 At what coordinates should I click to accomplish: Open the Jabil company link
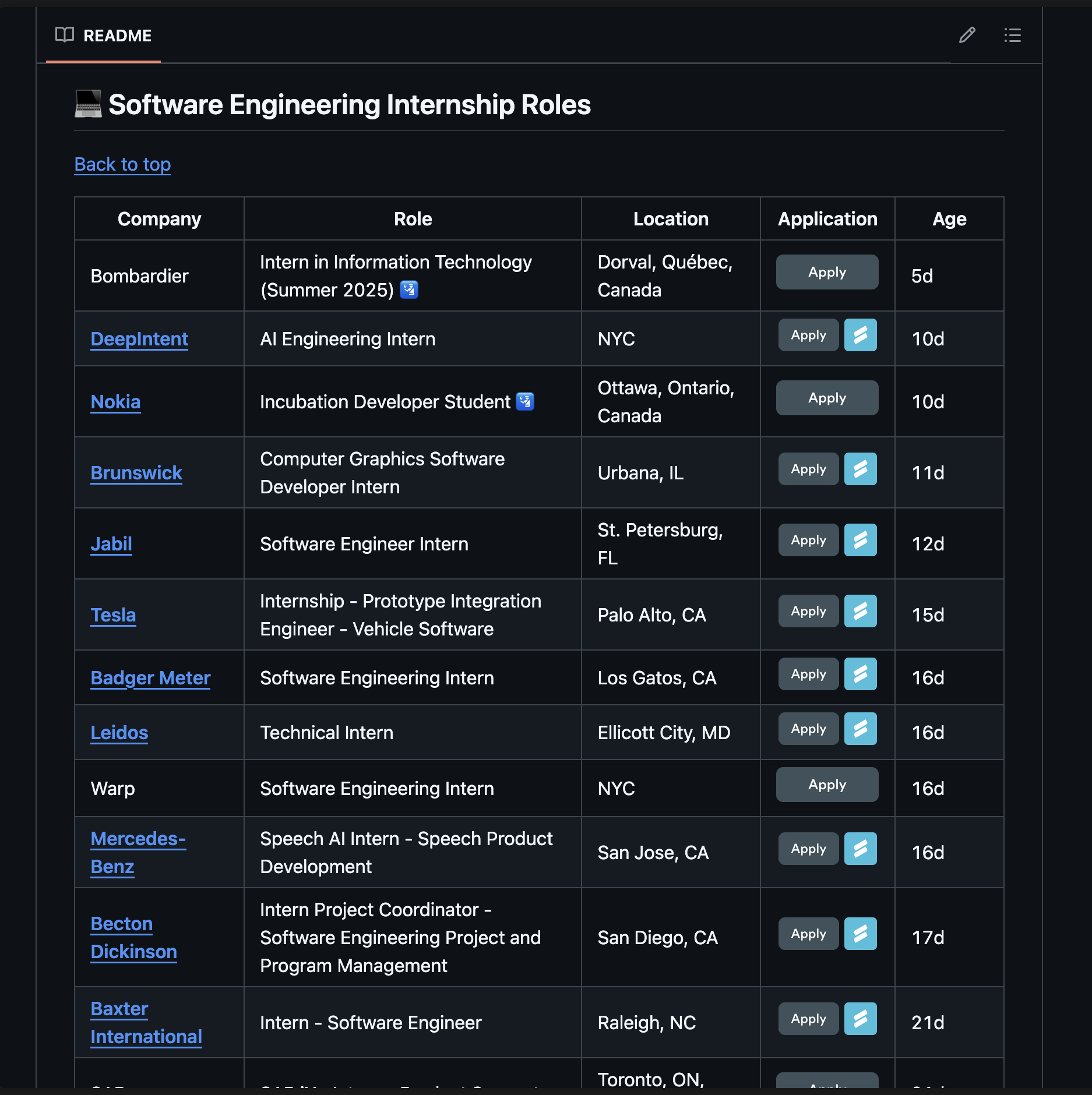111,544
